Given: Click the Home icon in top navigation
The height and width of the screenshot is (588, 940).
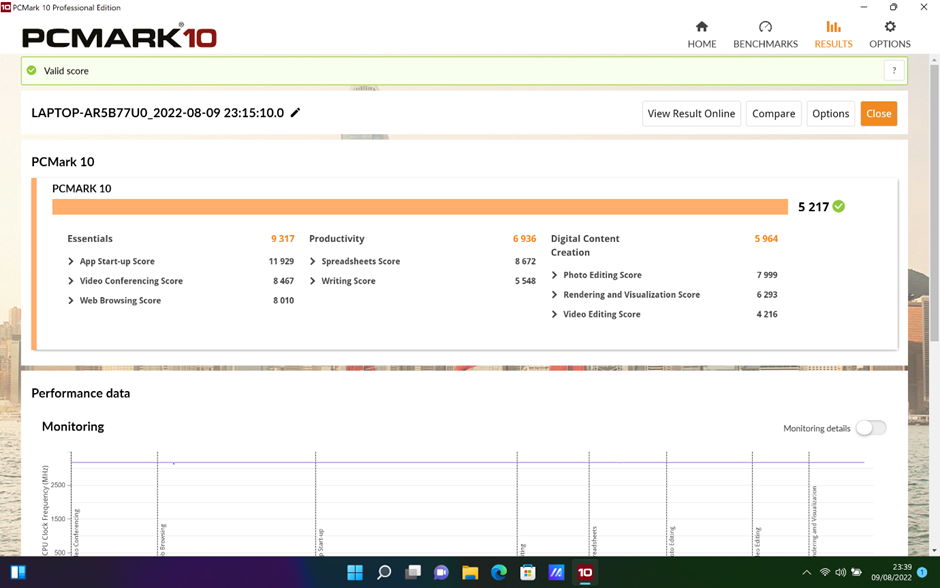Looking at the screenshot, I should click(x=701, y=27).
